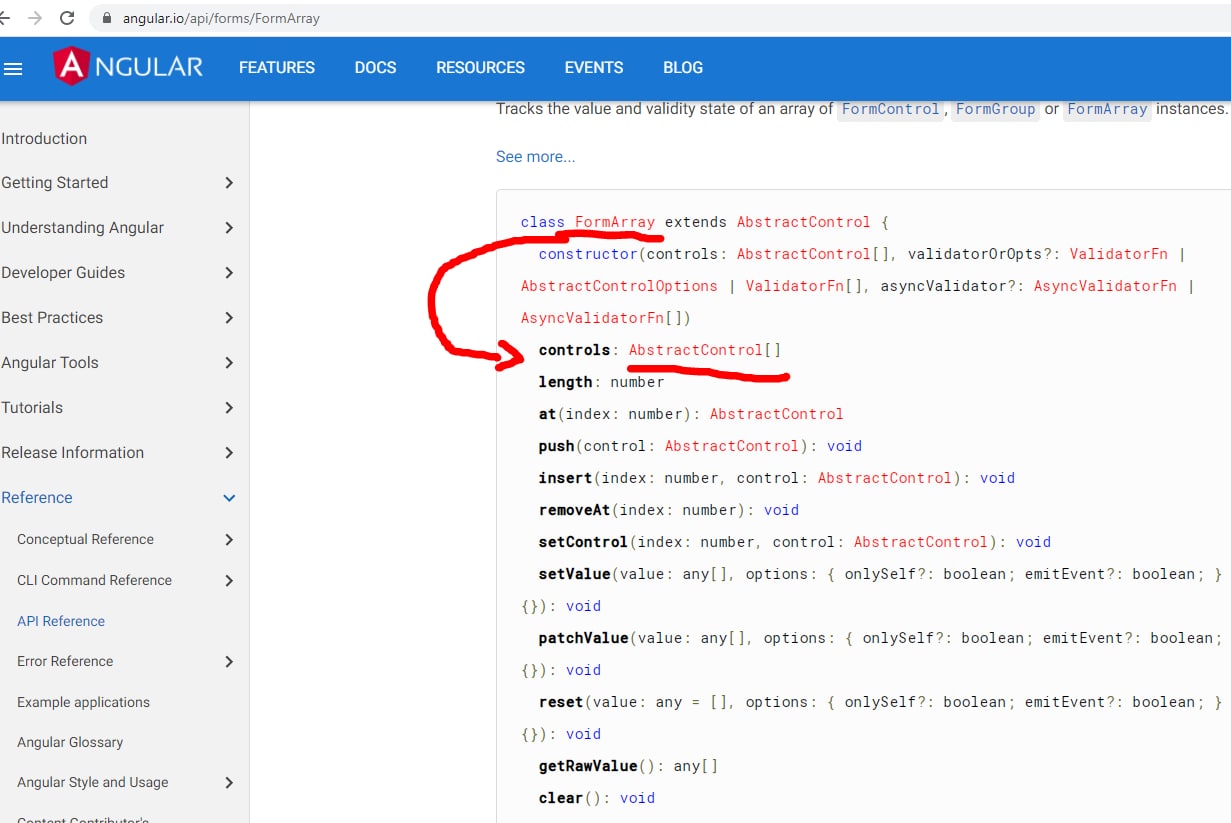Click the patchValue method name

click(583, 638)
